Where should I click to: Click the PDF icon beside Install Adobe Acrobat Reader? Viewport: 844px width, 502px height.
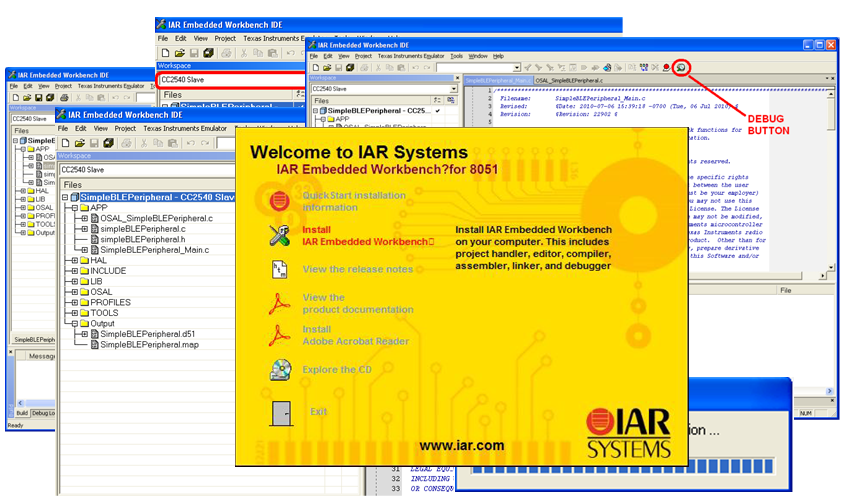point(279,335)
